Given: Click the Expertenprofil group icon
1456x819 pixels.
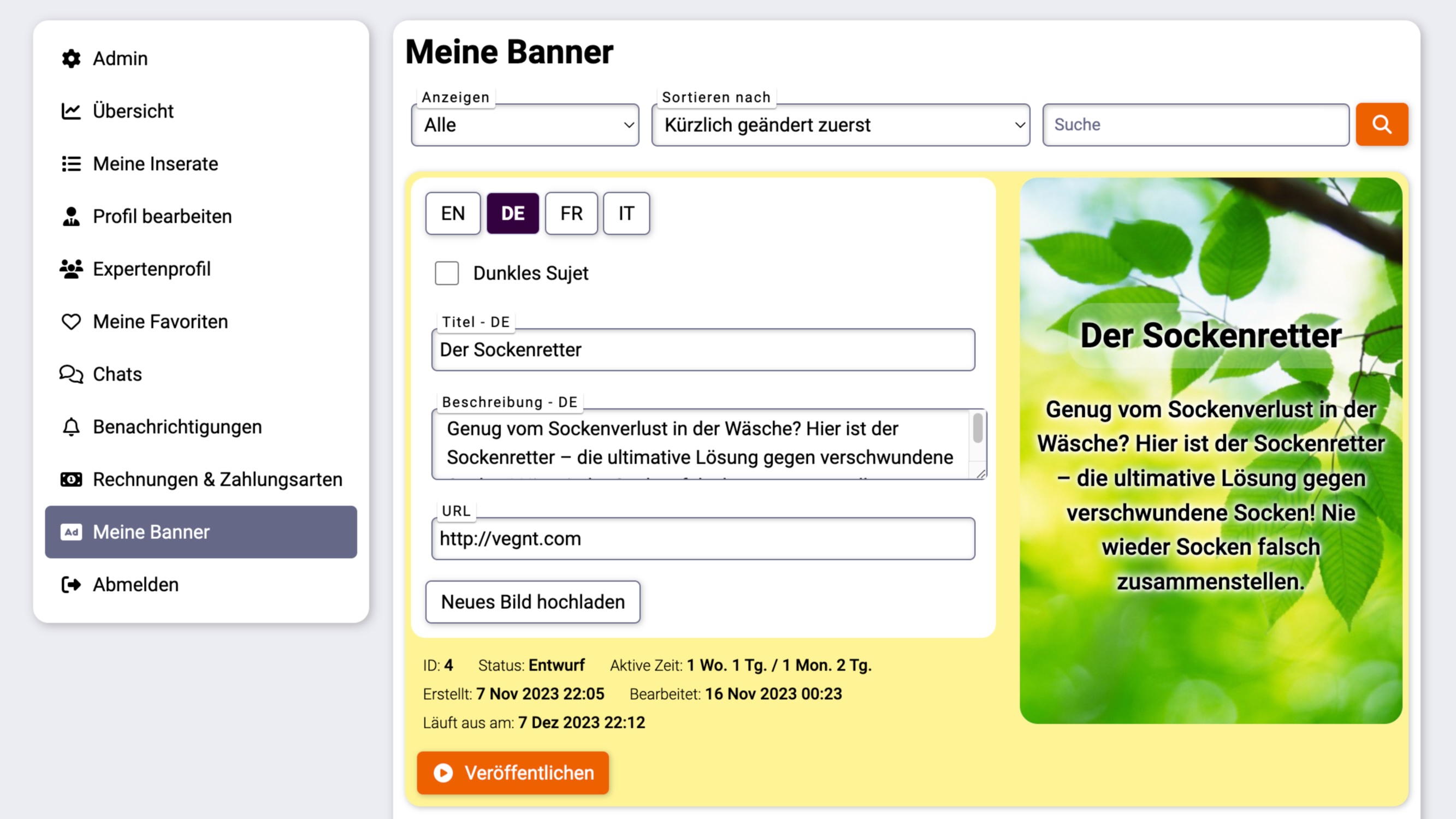Looking at the screenshot, I should pos(71,269).
